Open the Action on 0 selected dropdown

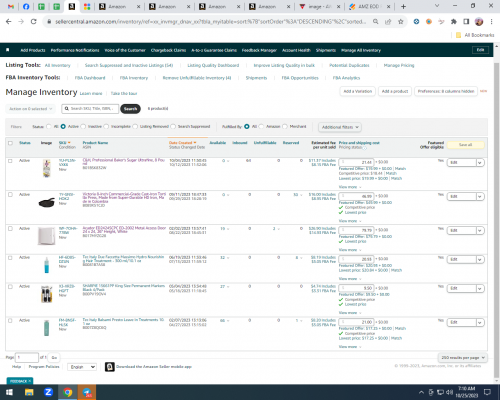30,109
